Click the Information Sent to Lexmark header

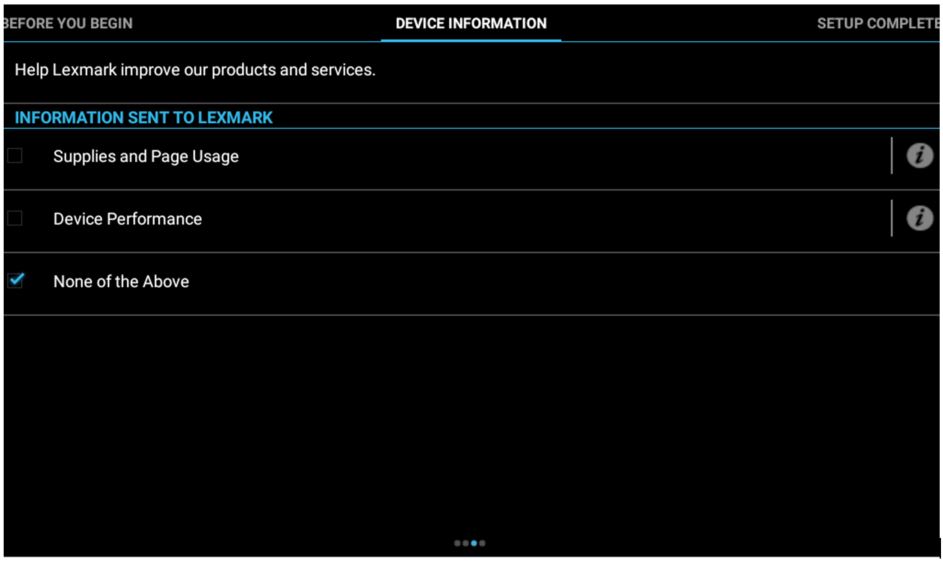[x=144, y=117]
